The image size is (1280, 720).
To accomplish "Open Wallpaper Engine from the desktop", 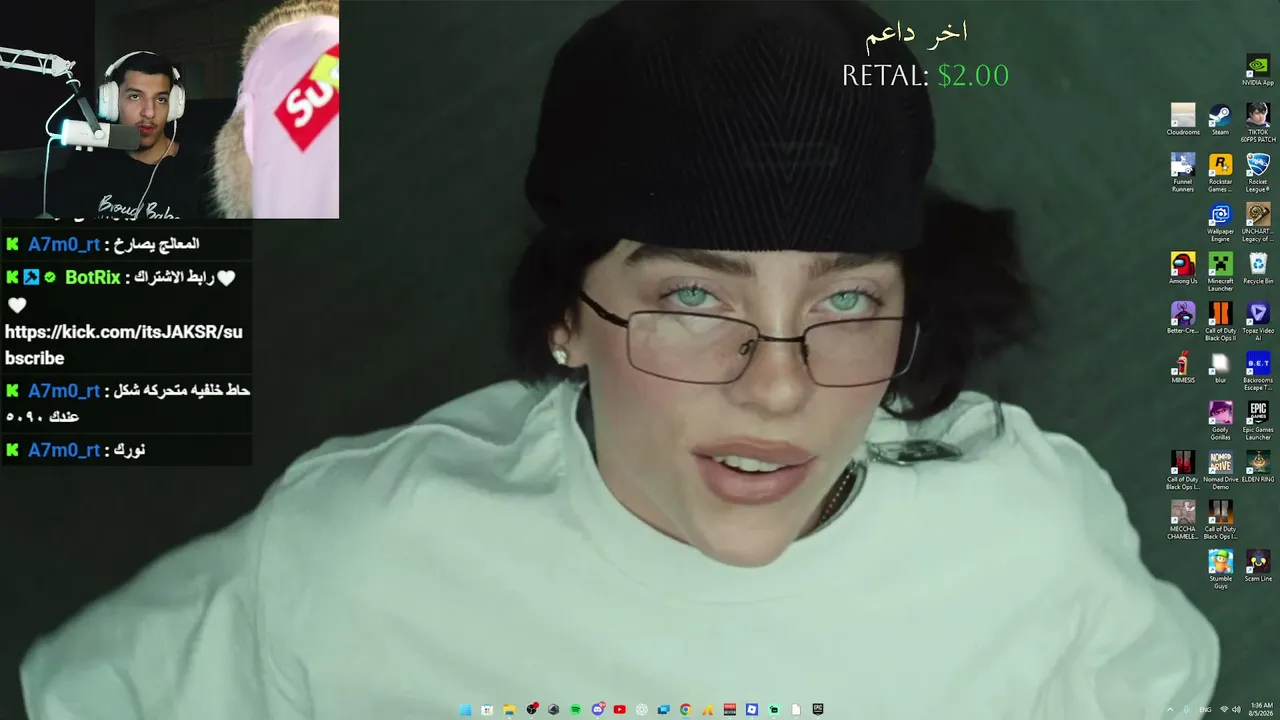I will pyautogui.click(x=1220, y=221).
